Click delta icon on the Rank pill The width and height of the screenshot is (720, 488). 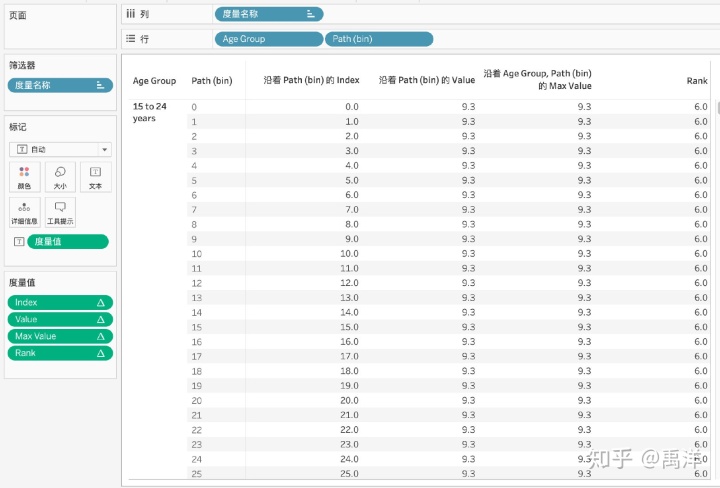click(100, 353)
